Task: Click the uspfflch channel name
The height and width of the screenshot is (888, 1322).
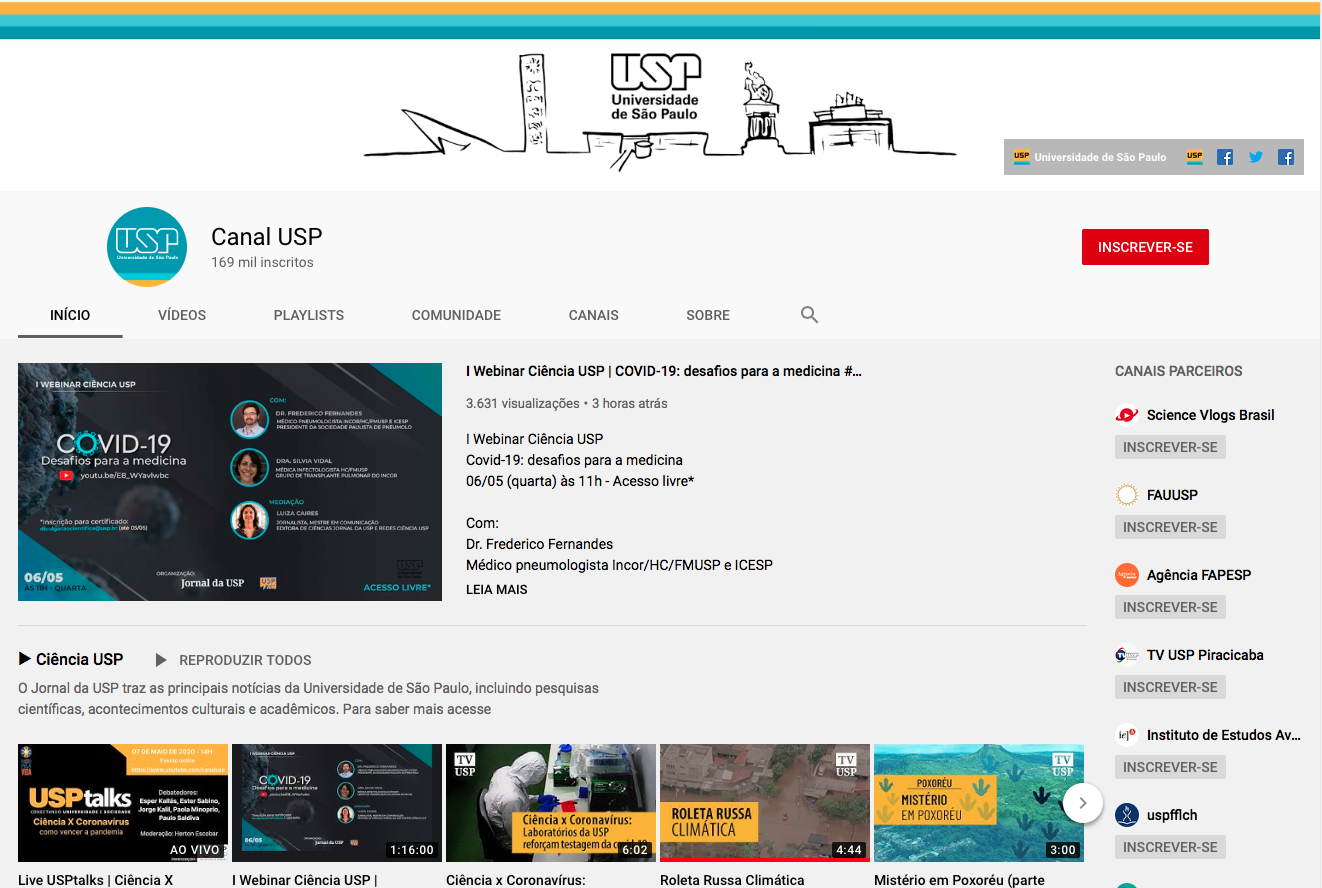Action: [1172, 815]
